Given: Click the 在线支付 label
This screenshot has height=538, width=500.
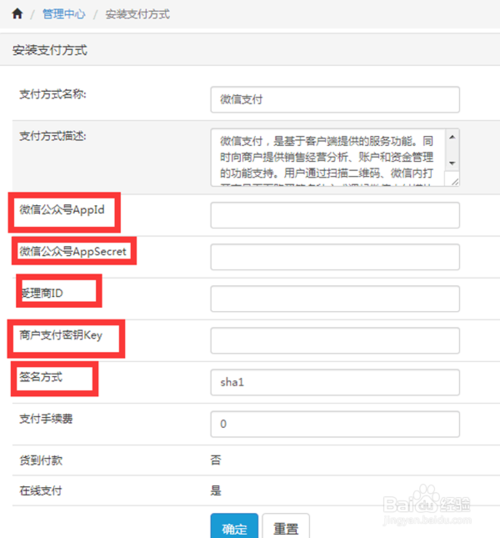Looking at the screenshot, I should point(41,491).
